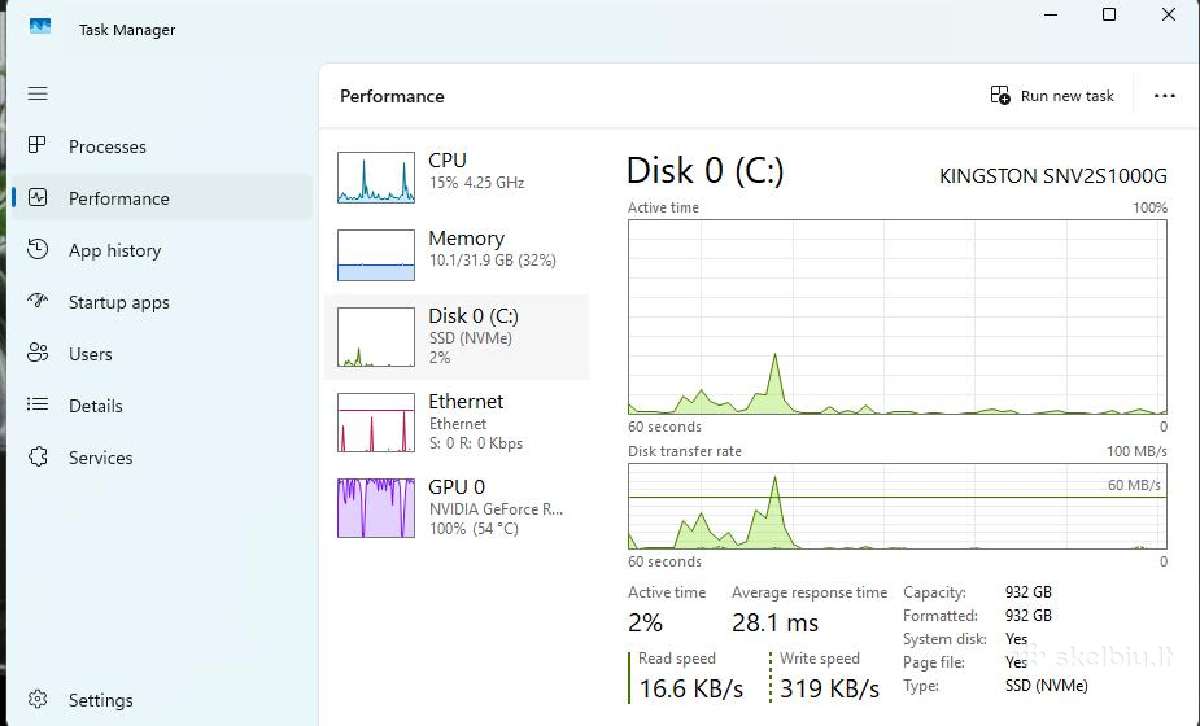1200x726 pixels.
Task: Maximize the Task Manager window
Action: (x=1109, y=15)
